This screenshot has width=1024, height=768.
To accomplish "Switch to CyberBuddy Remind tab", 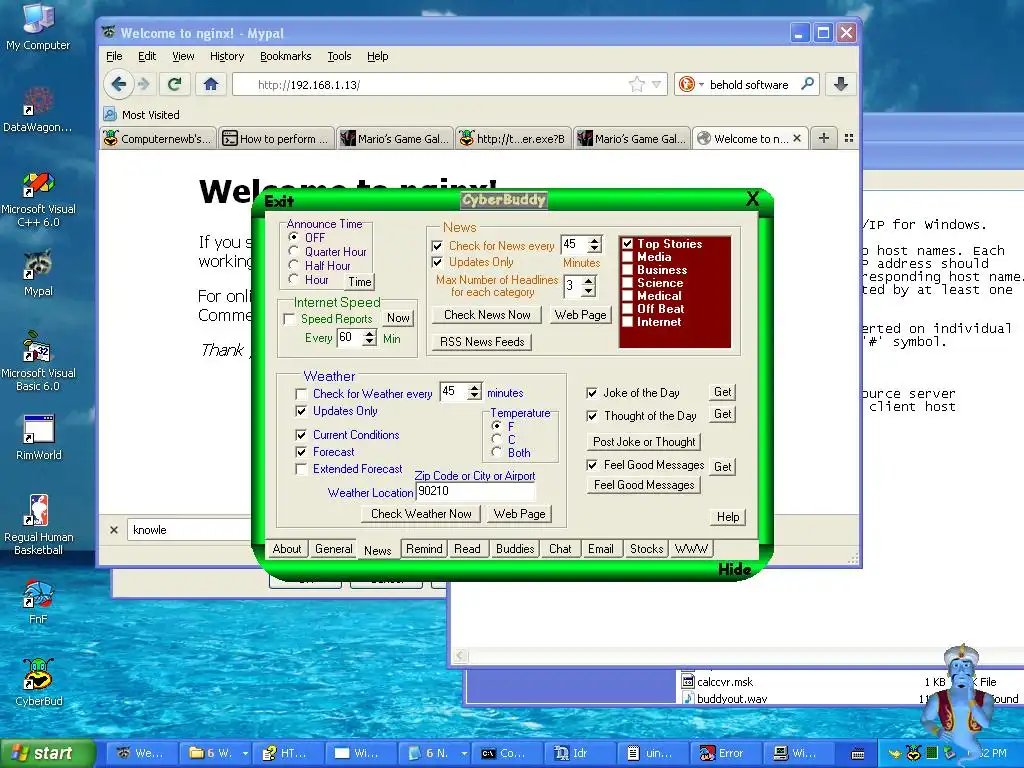I will pyautogui.click(x=424, y=549).
